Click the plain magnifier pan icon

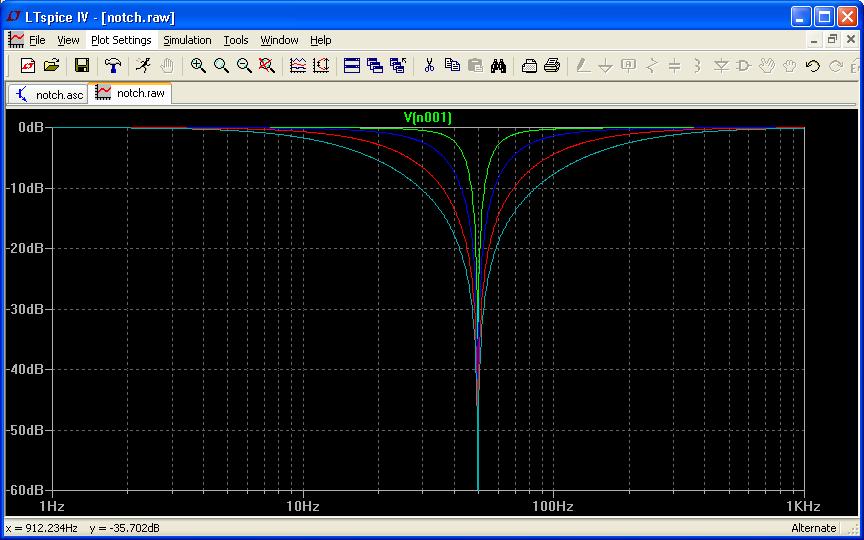(x=221, y=66)
